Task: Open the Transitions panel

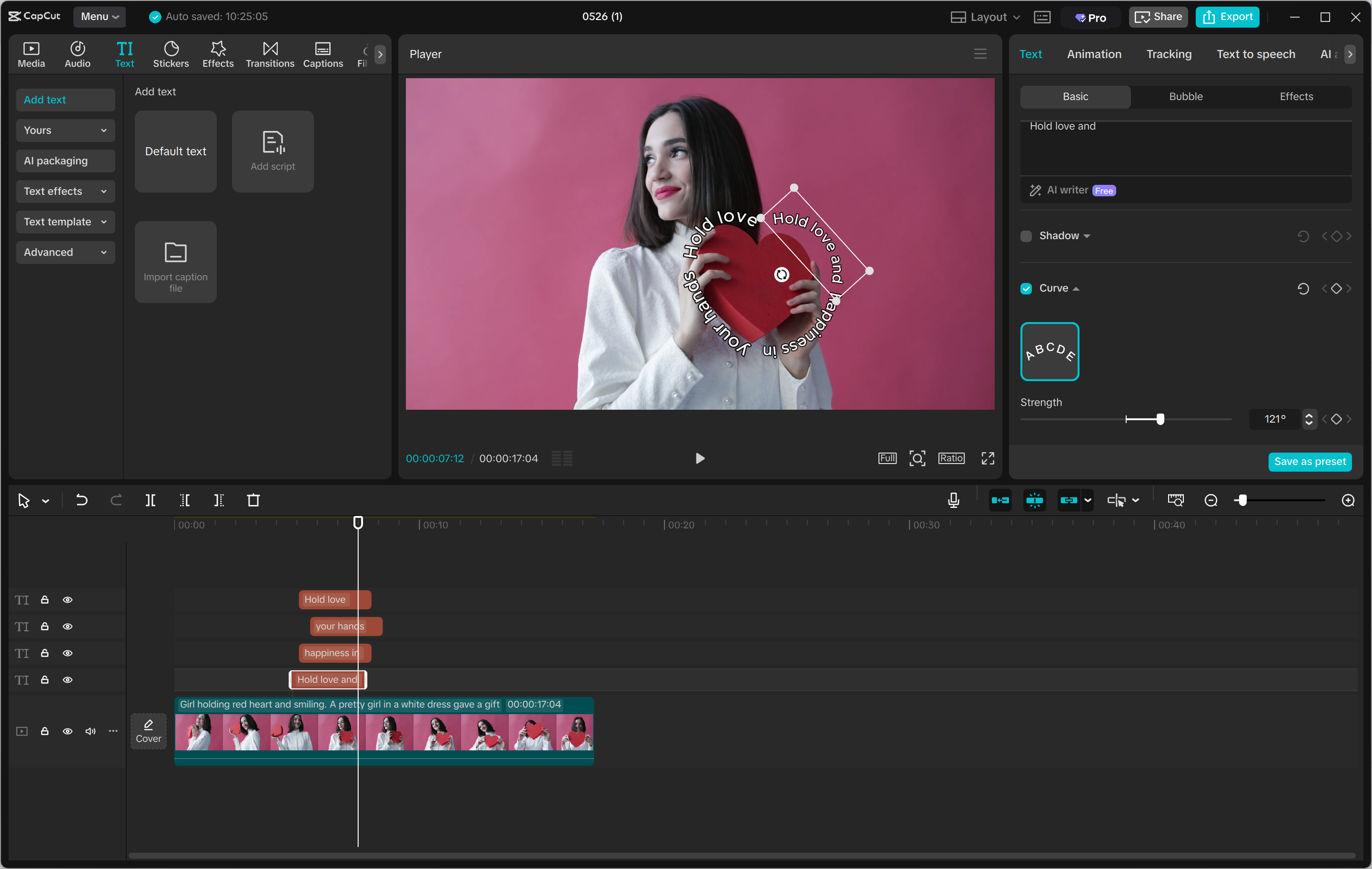Action: (270, 53)
